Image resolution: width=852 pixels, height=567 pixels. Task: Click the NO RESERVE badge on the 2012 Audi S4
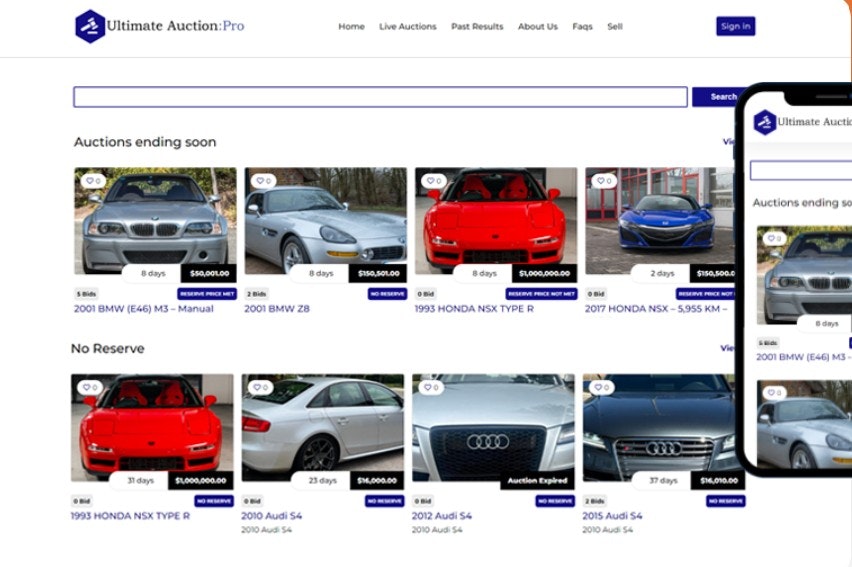[x=555, y=501]
